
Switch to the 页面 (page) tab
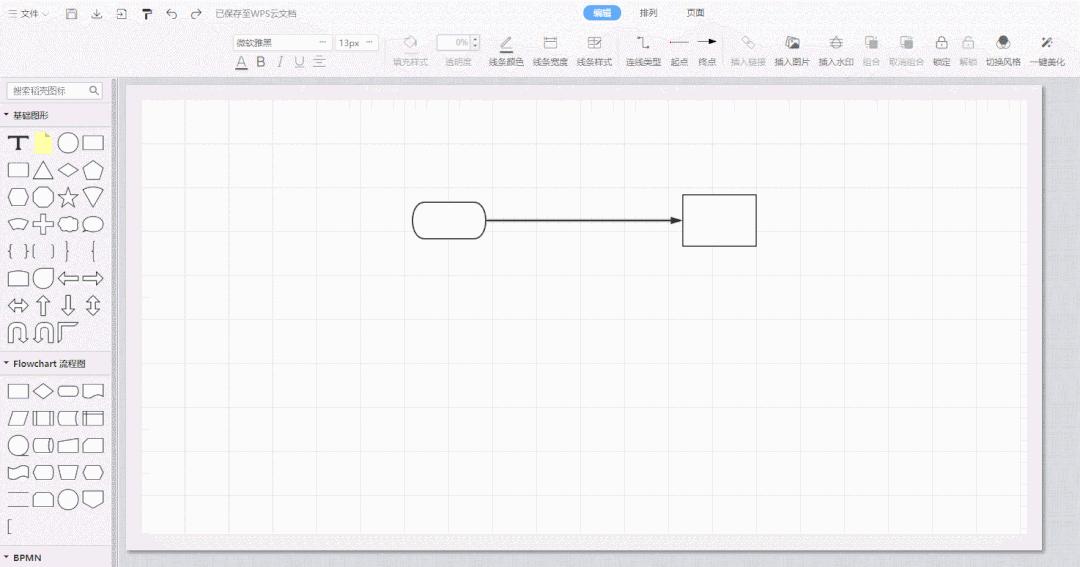pos(695,13)
